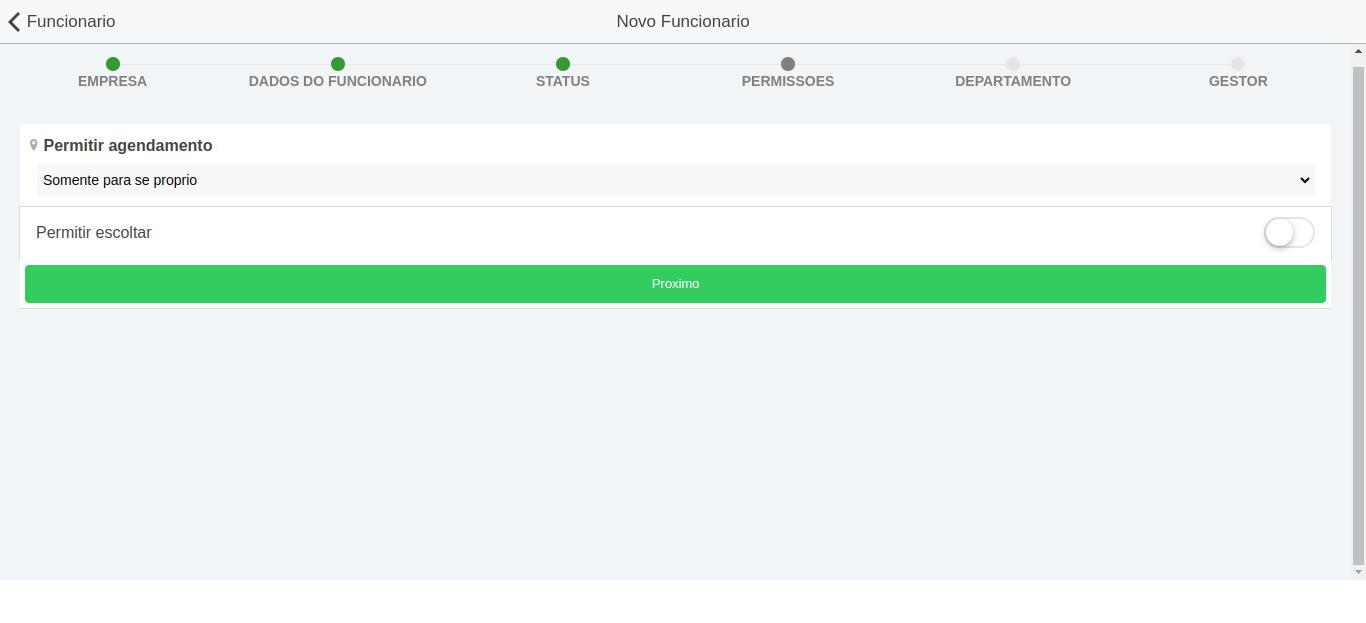Click the dropdown arrow of the agendamento select

coord(1304,180)
